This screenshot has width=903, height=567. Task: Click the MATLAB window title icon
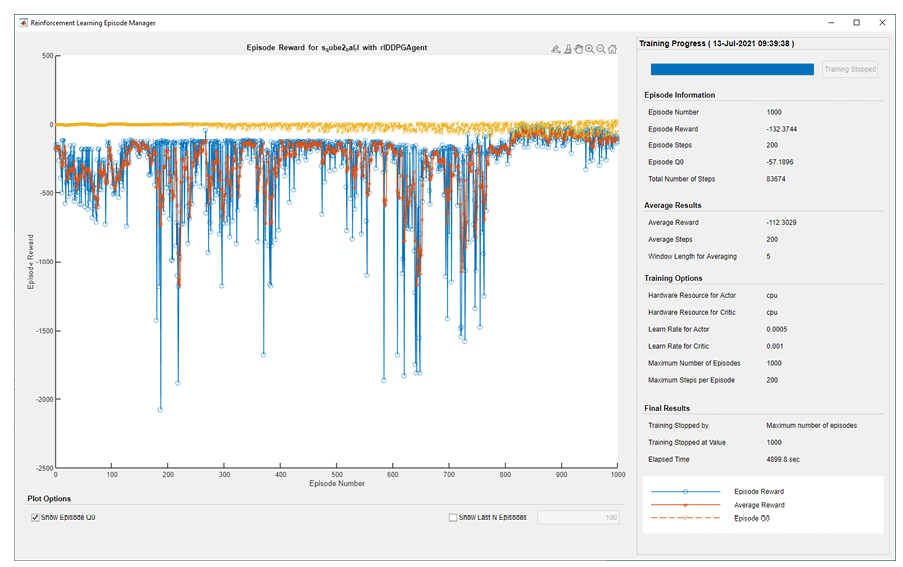(22, 21)
